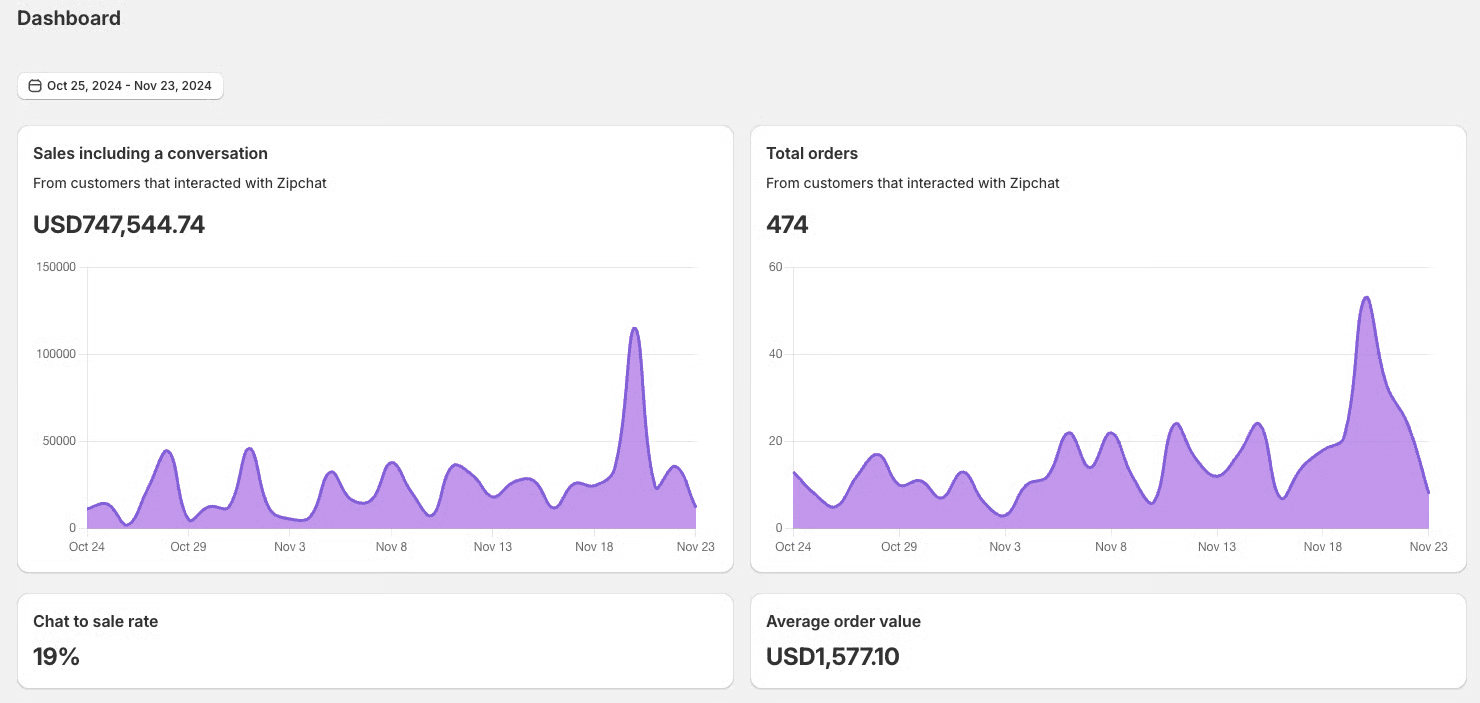Click the Nov 8 x-axis label on sales chart
1480x703 pixels.
coord(391,547)
